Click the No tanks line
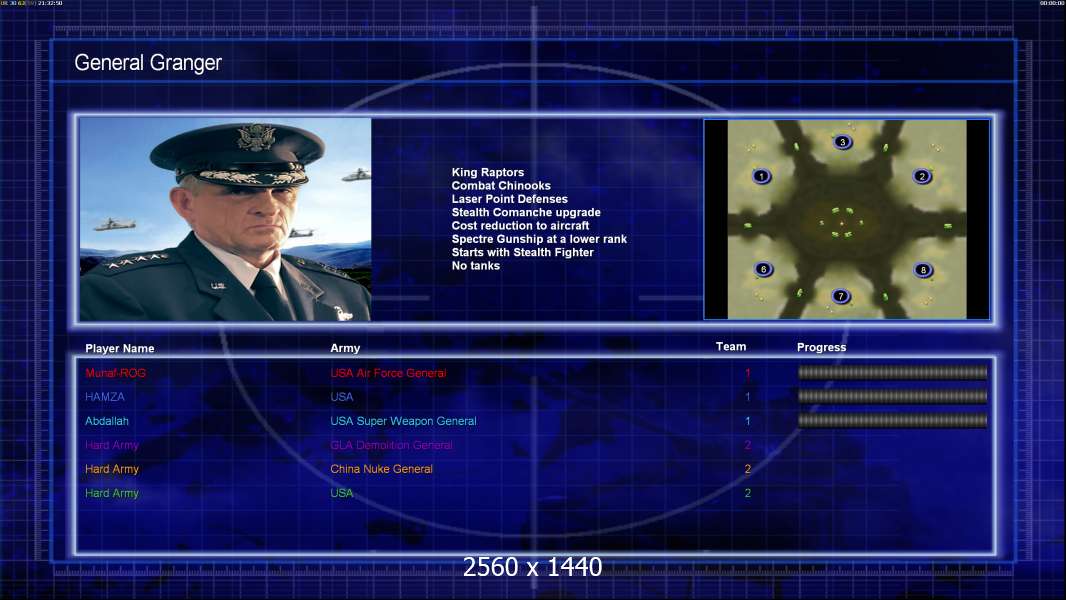The height and width of the screenshot is (600, 1066). pos(476,266)
